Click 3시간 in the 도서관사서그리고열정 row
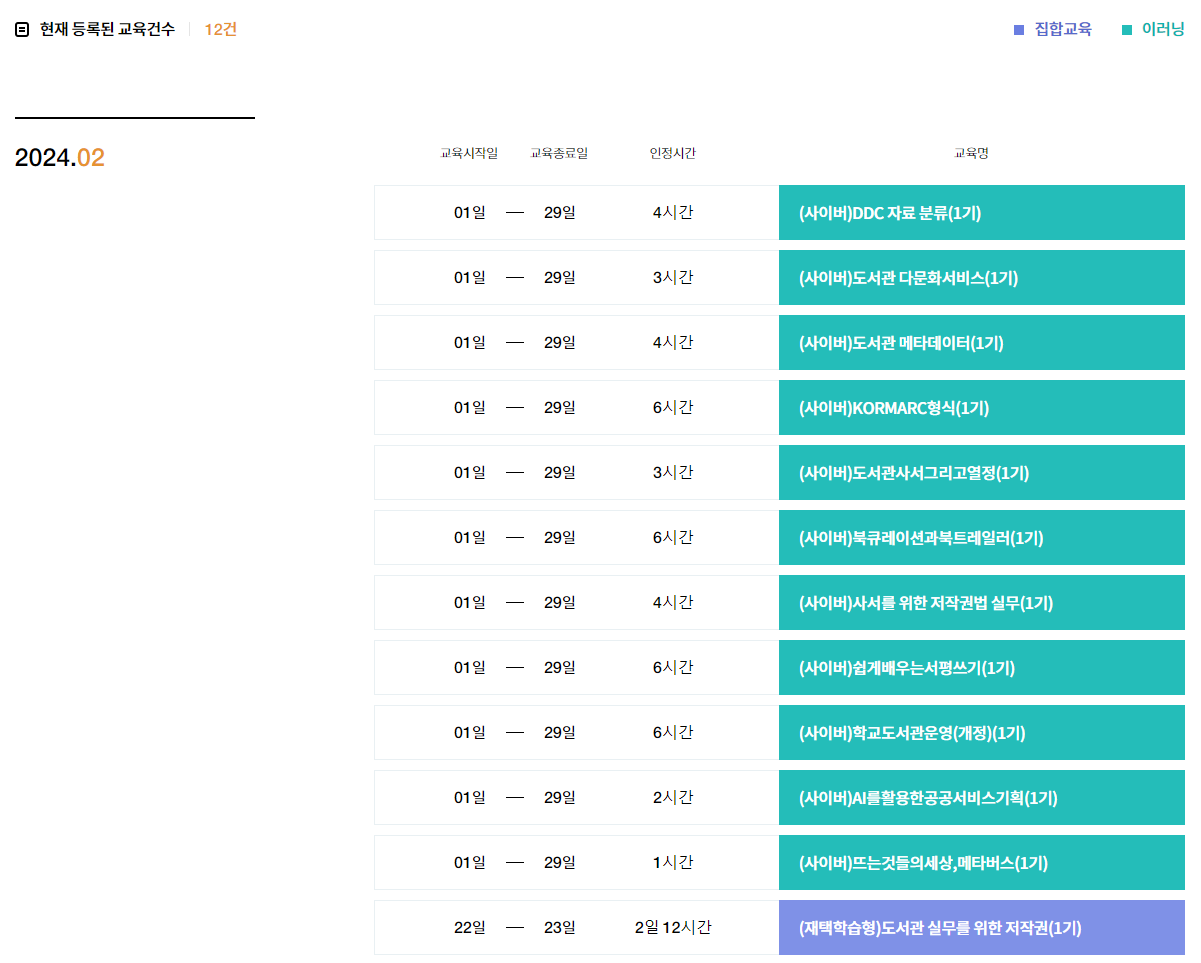Image resolution: width=1201 pixels, height=963 pixels. point(673,473)
